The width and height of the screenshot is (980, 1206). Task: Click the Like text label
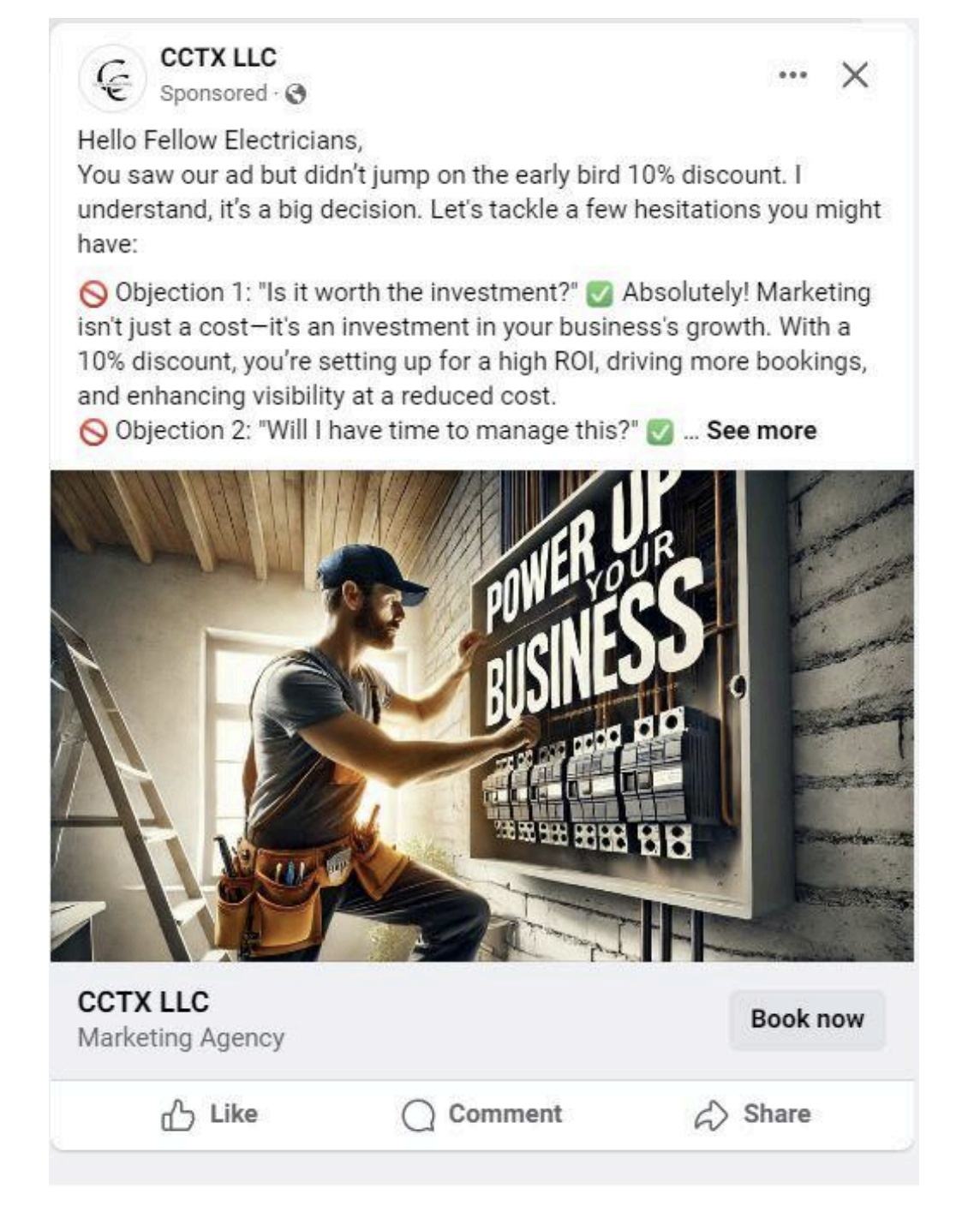pyautogui.click(x=234, y=1113)
